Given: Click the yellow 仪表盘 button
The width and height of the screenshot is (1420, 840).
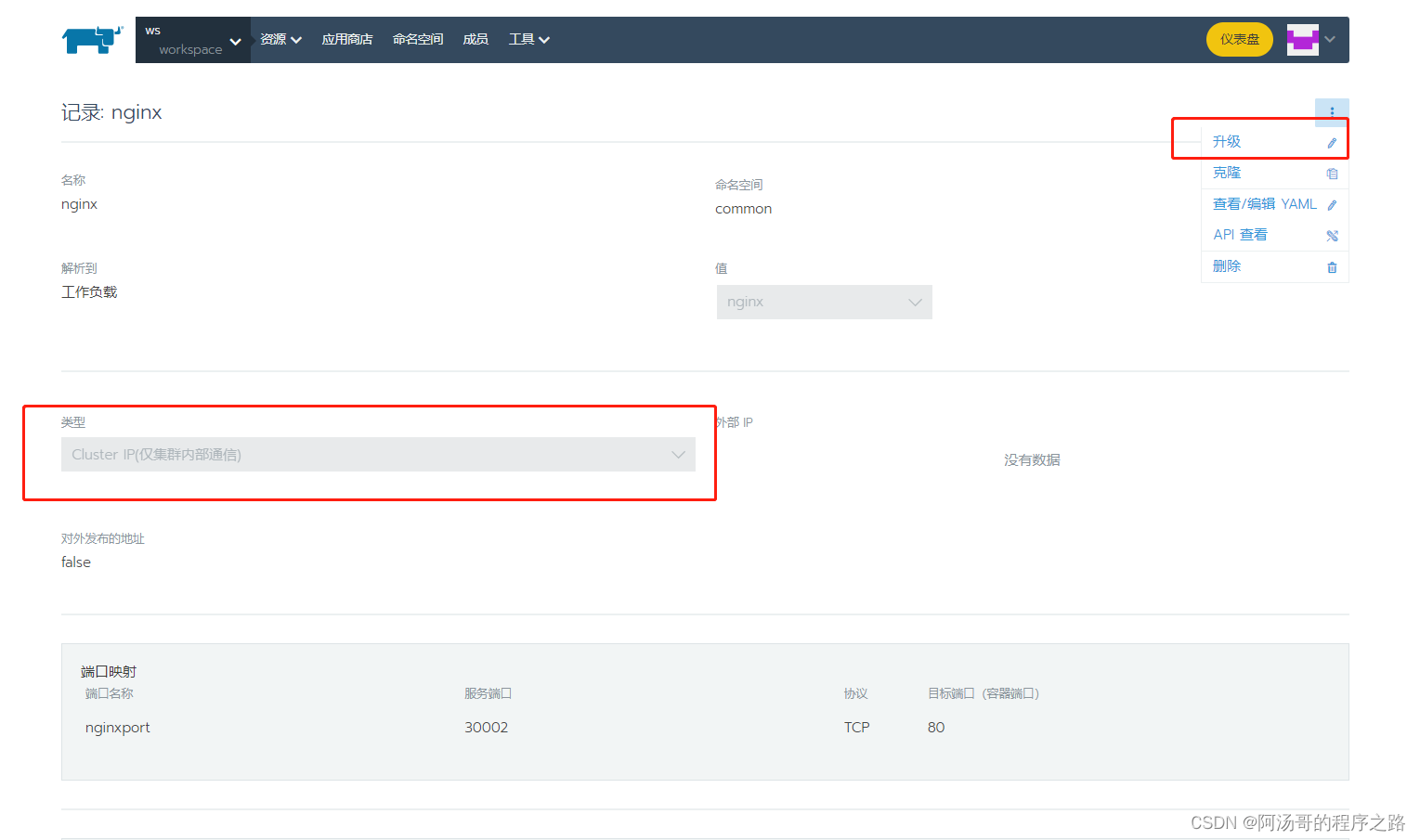Looking at the screenshot, I should 1240,39.
